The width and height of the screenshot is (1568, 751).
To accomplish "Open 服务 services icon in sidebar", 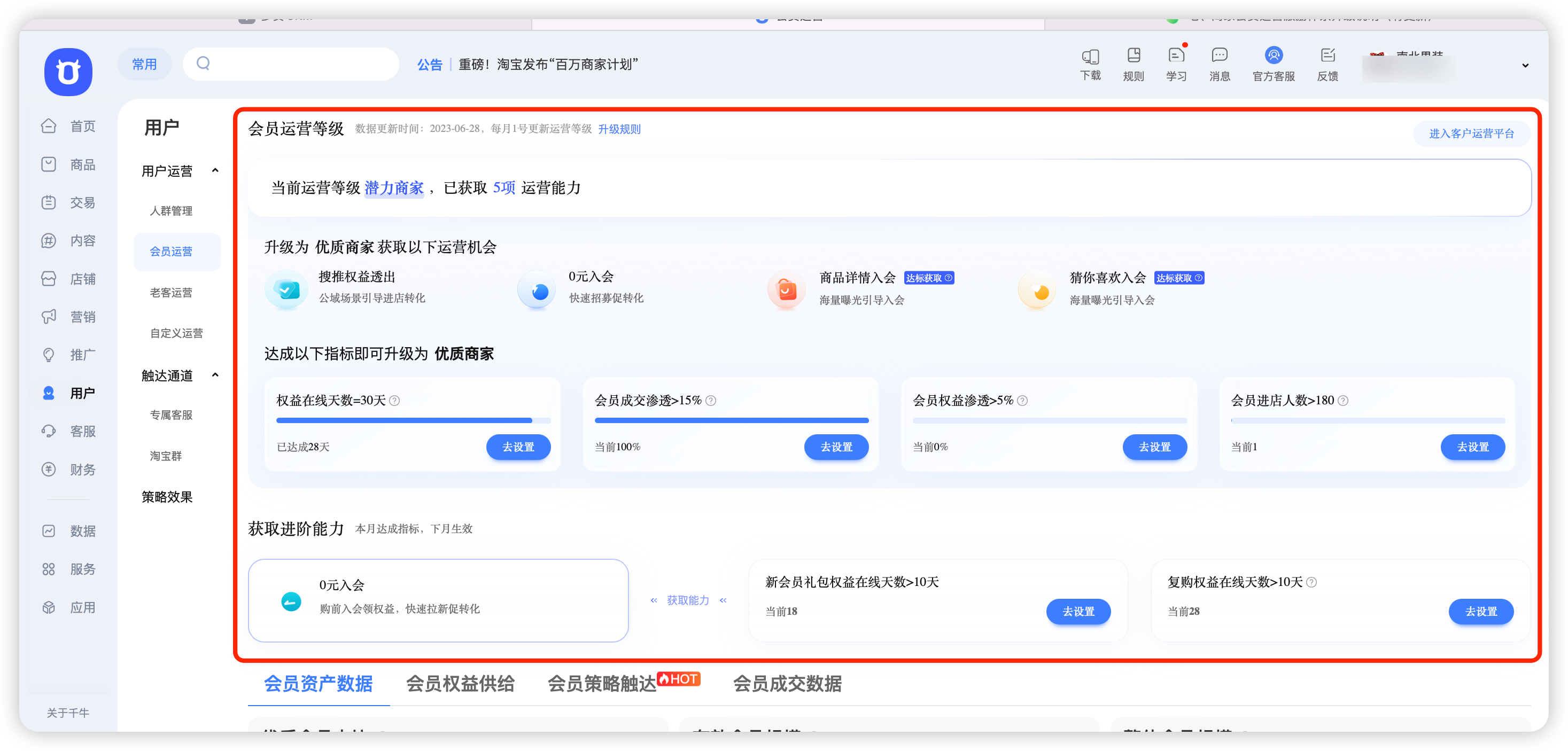I will pos(49,569).
